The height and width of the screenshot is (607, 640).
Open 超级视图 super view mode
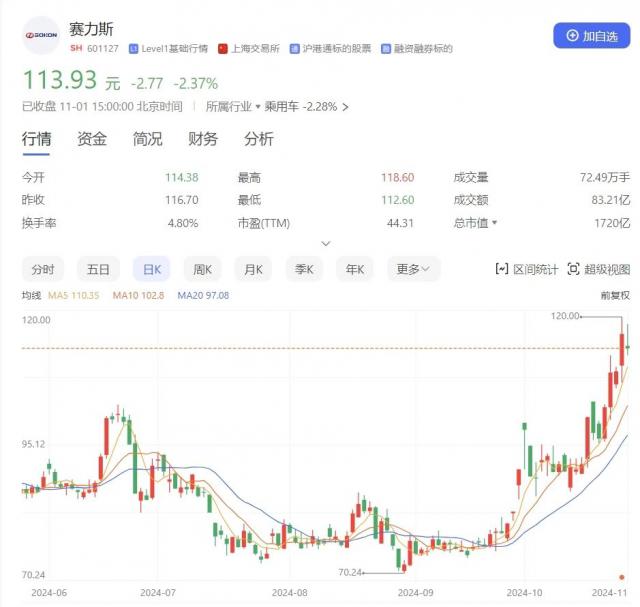598,269
